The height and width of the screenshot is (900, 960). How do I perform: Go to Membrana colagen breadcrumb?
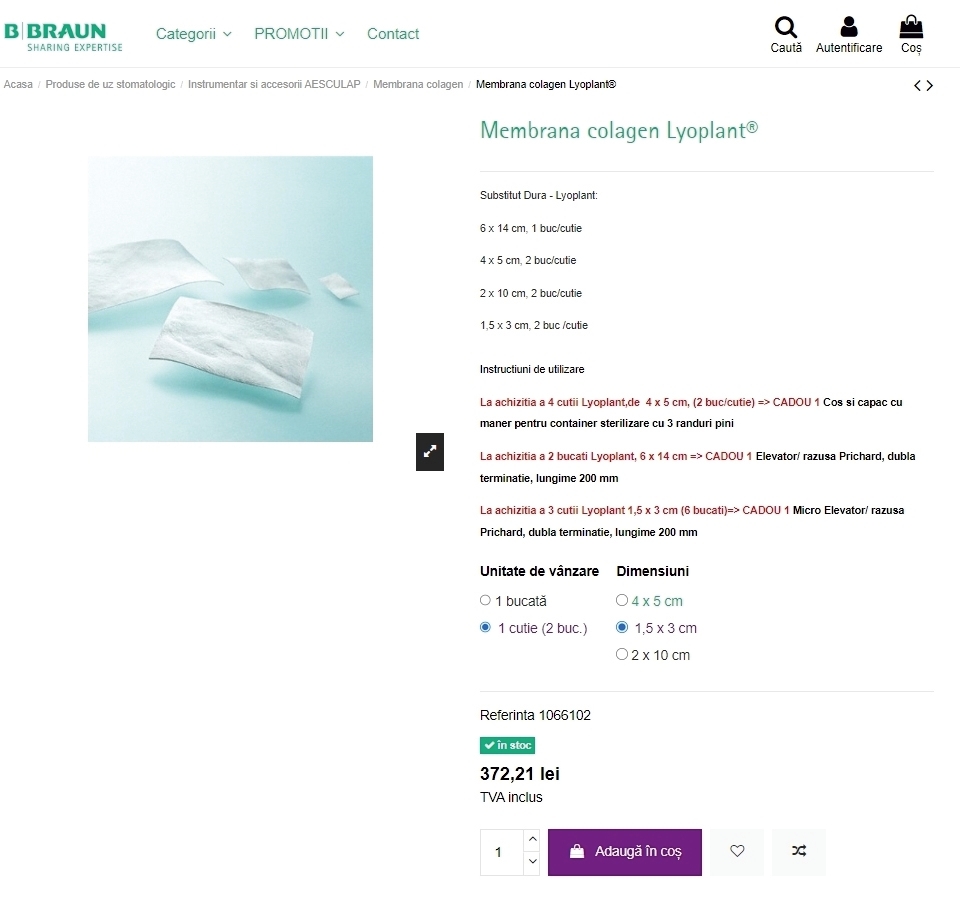(x=418, y=84)
